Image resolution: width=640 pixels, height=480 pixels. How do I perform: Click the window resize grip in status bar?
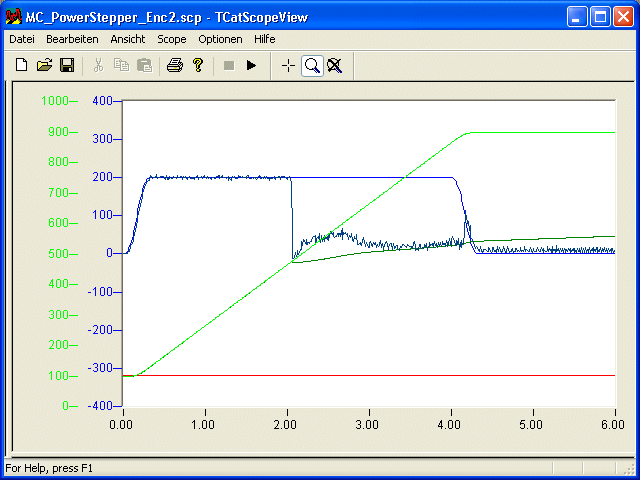click(630, 469)
